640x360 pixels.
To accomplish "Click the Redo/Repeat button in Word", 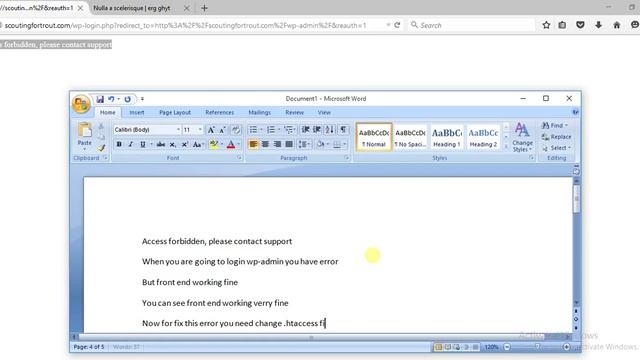I will click(127, 99).
